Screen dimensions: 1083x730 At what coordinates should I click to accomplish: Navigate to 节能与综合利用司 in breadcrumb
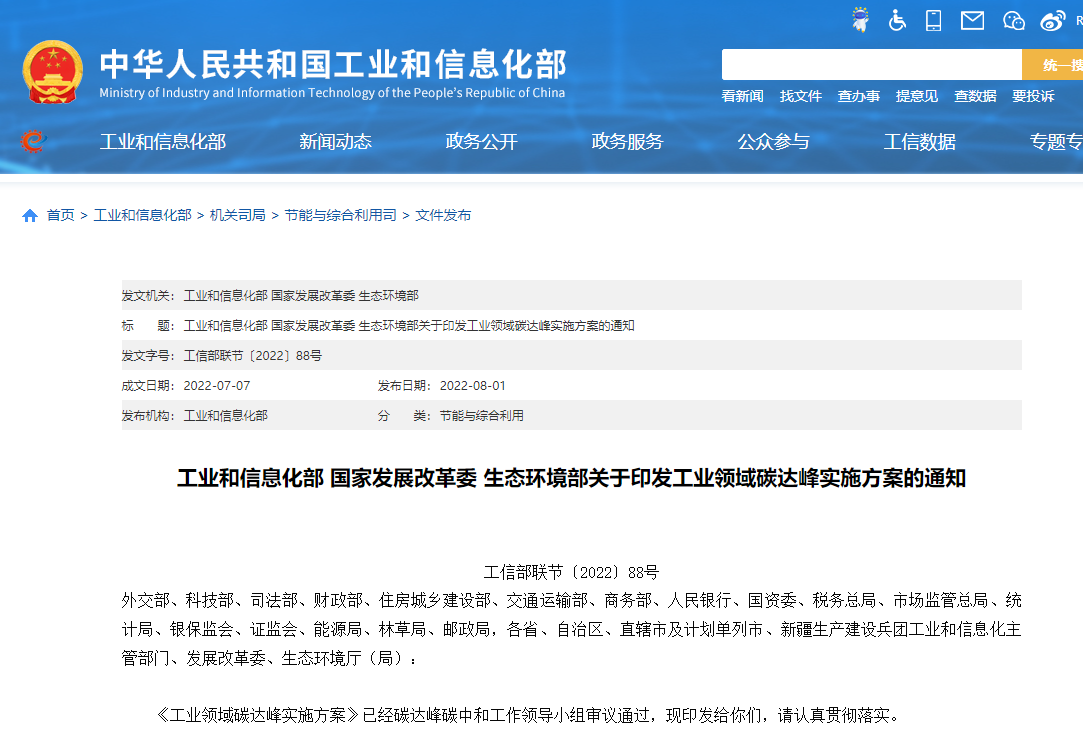coord(340,216)
